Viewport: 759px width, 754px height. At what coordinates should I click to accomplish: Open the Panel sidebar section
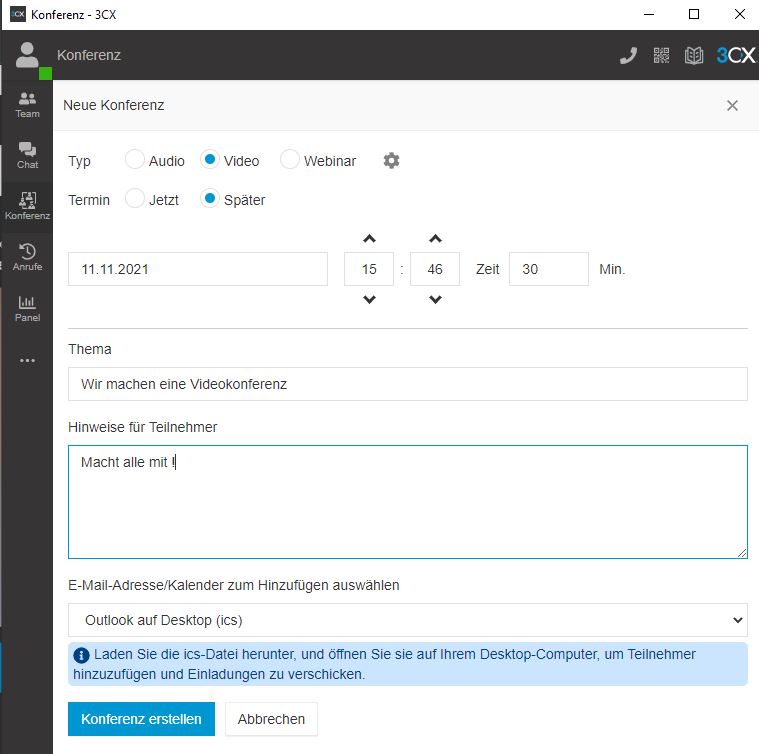[28, 309]
